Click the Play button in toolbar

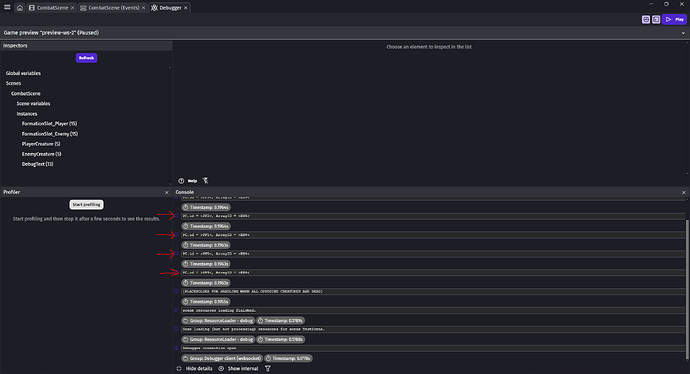[x=675, y=19]
